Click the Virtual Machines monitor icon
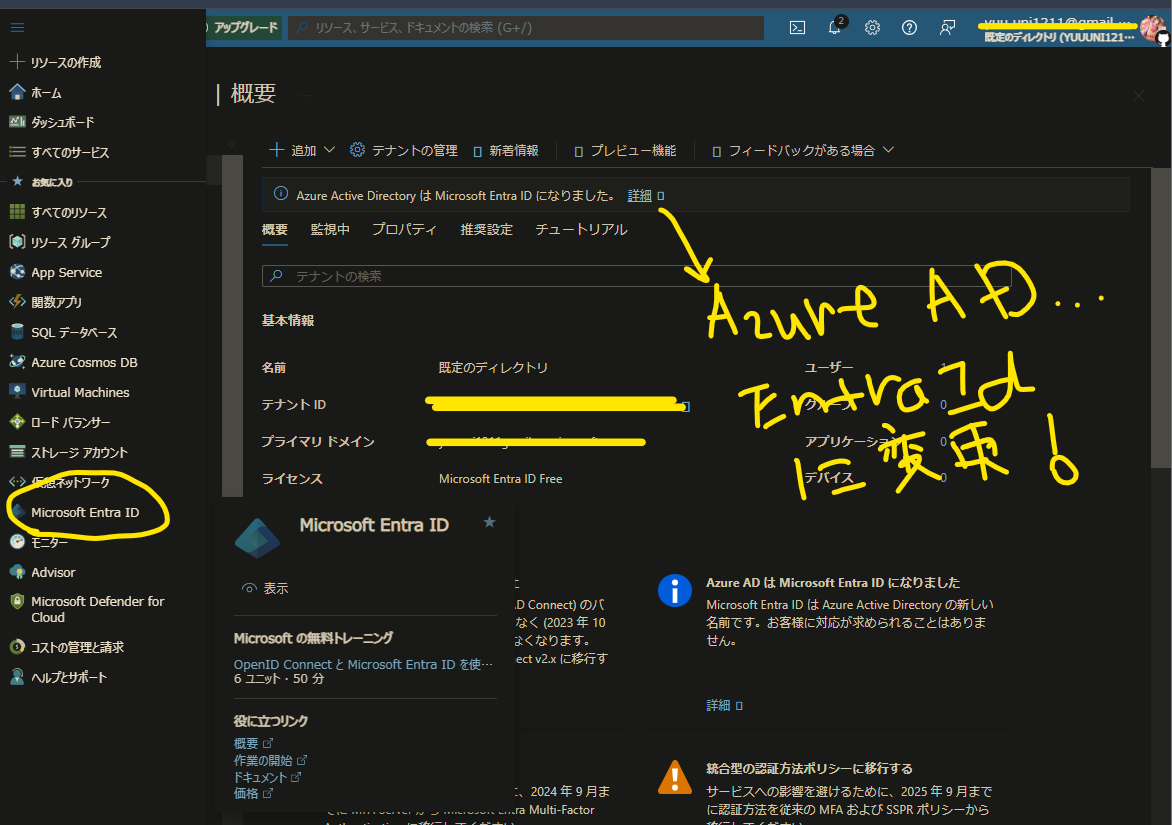Viewport: 1172px width, 825px height. pyautogui.click(x=17, y=392)
